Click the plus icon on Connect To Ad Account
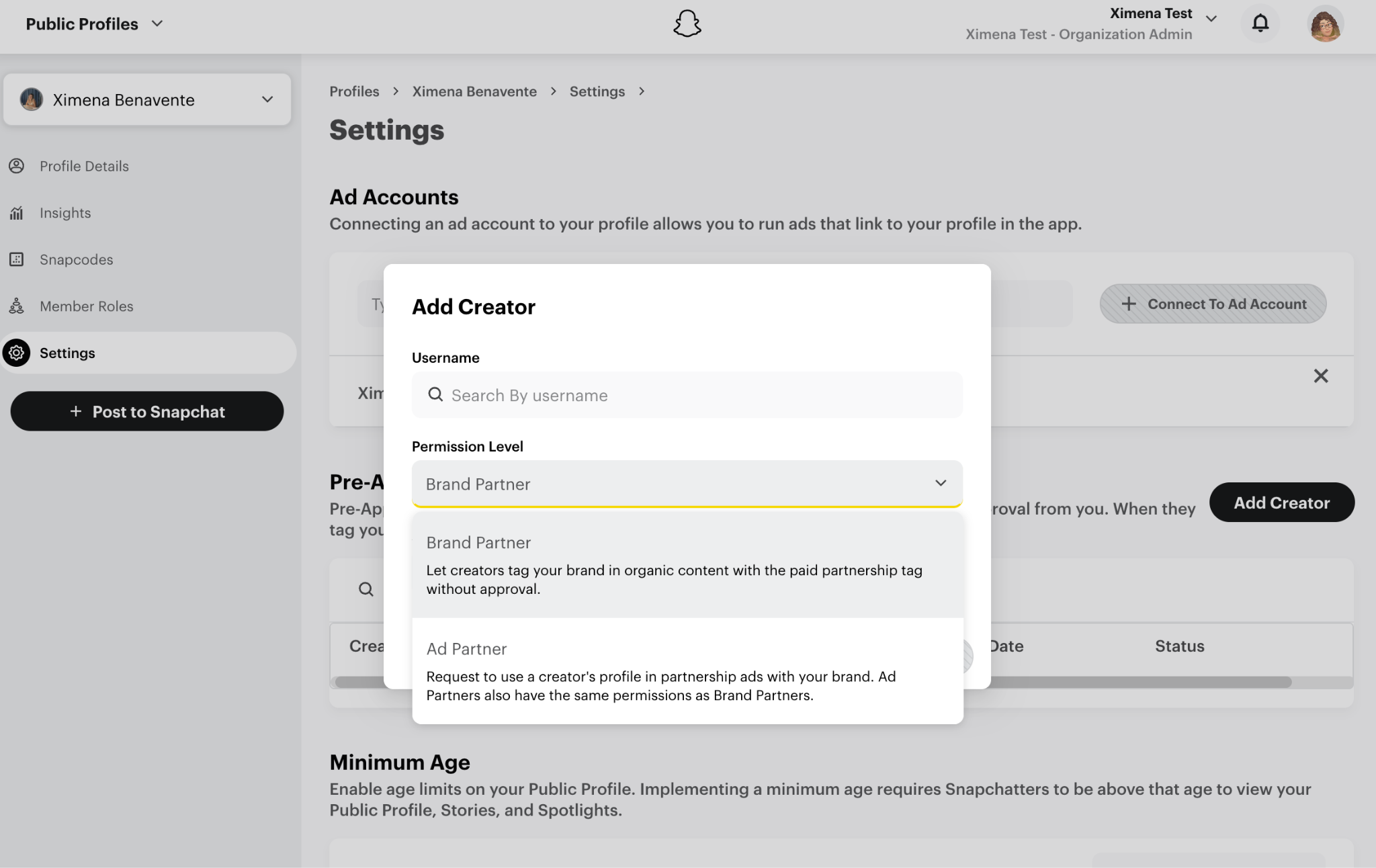1376x868 pixels. [1129, 304]
